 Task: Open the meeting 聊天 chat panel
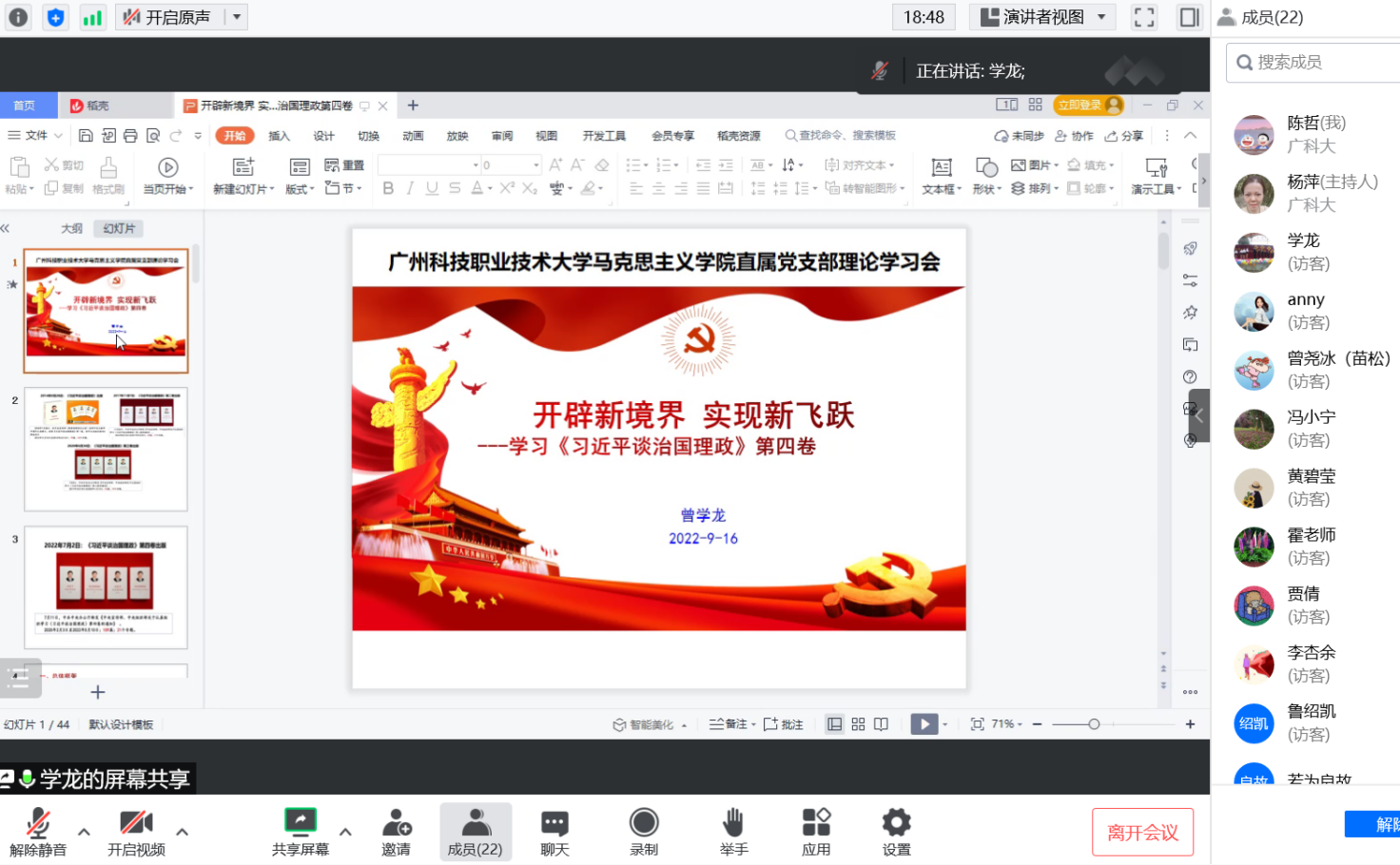tap(554, 829)
